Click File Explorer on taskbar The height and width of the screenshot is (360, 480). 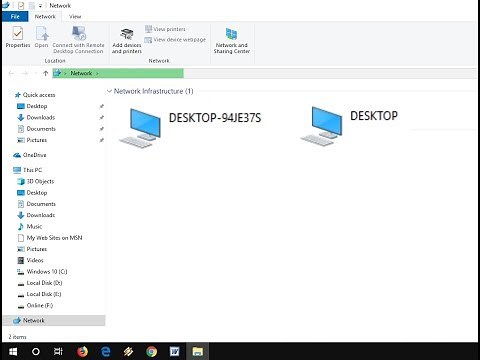(x=198, y=351)
